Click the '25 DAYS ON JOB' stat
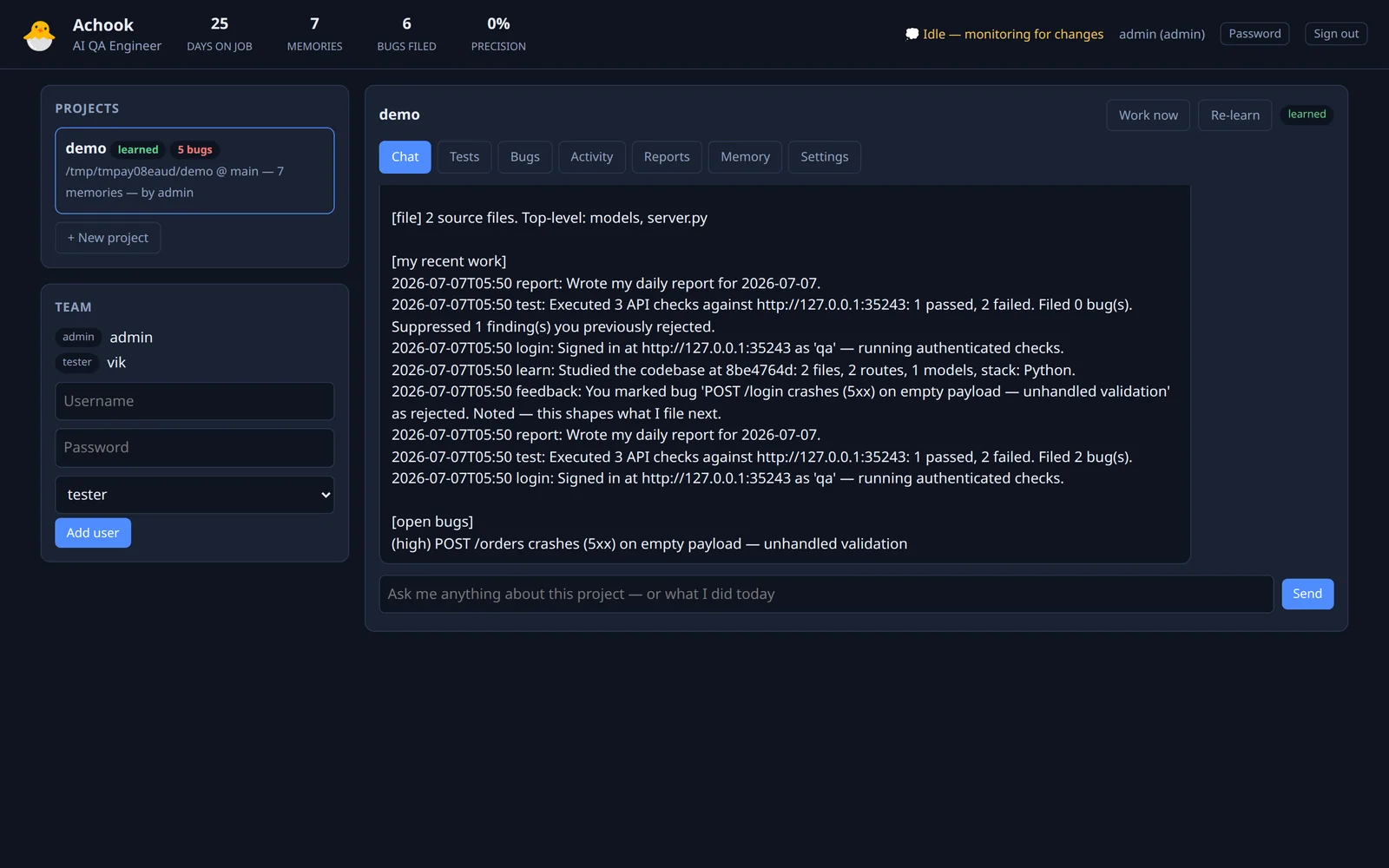The width and height of the screenshot is (1389, 868). click(220, 34)
